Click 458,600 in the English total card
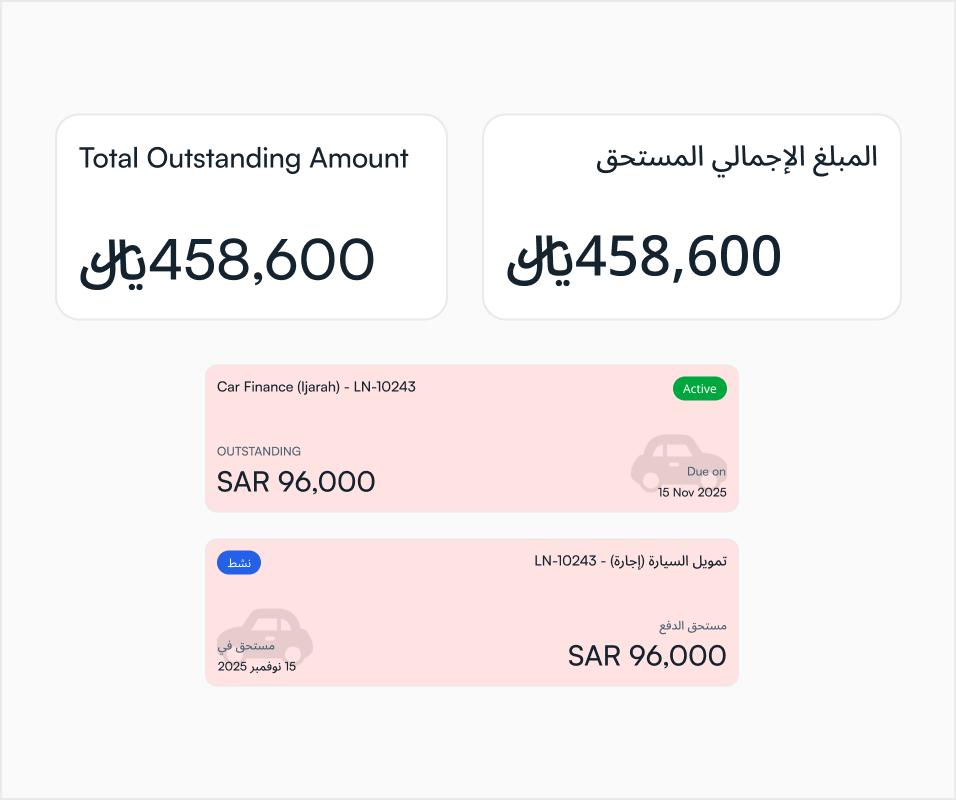The width and height of the screenshot is (956, 800). point(261,260)
